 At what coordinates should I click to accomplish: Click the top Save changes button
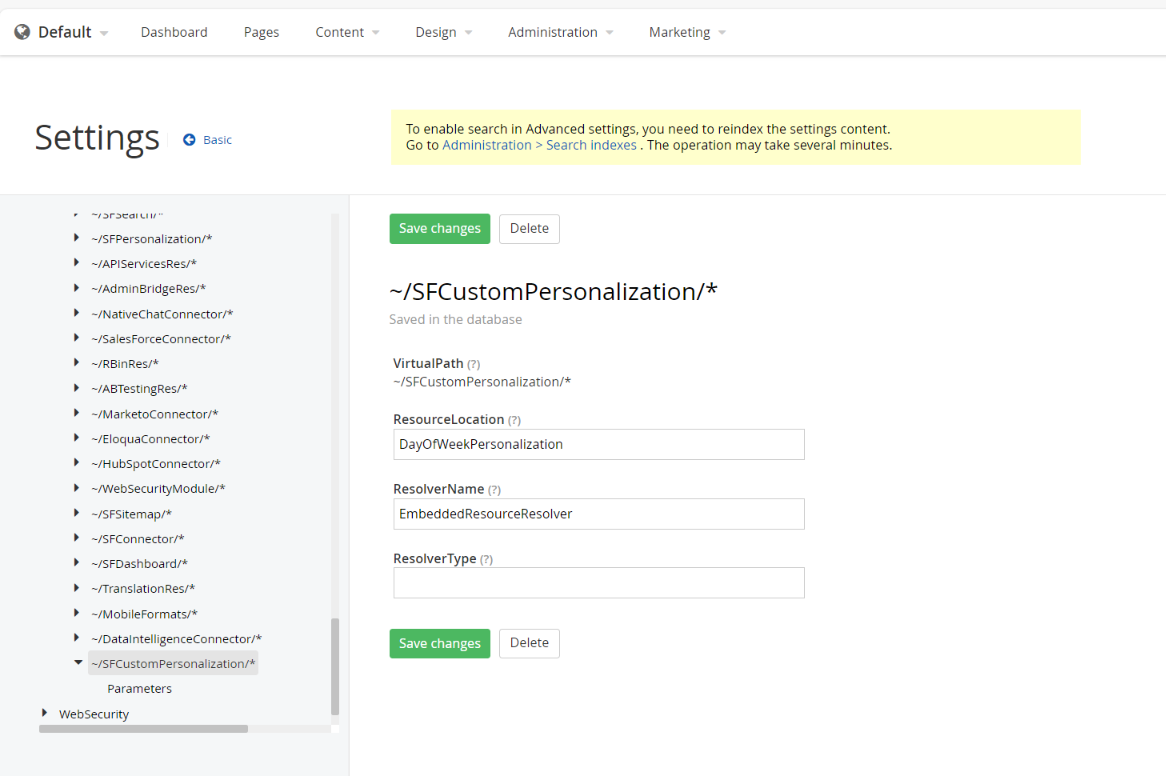coord(439,229)
